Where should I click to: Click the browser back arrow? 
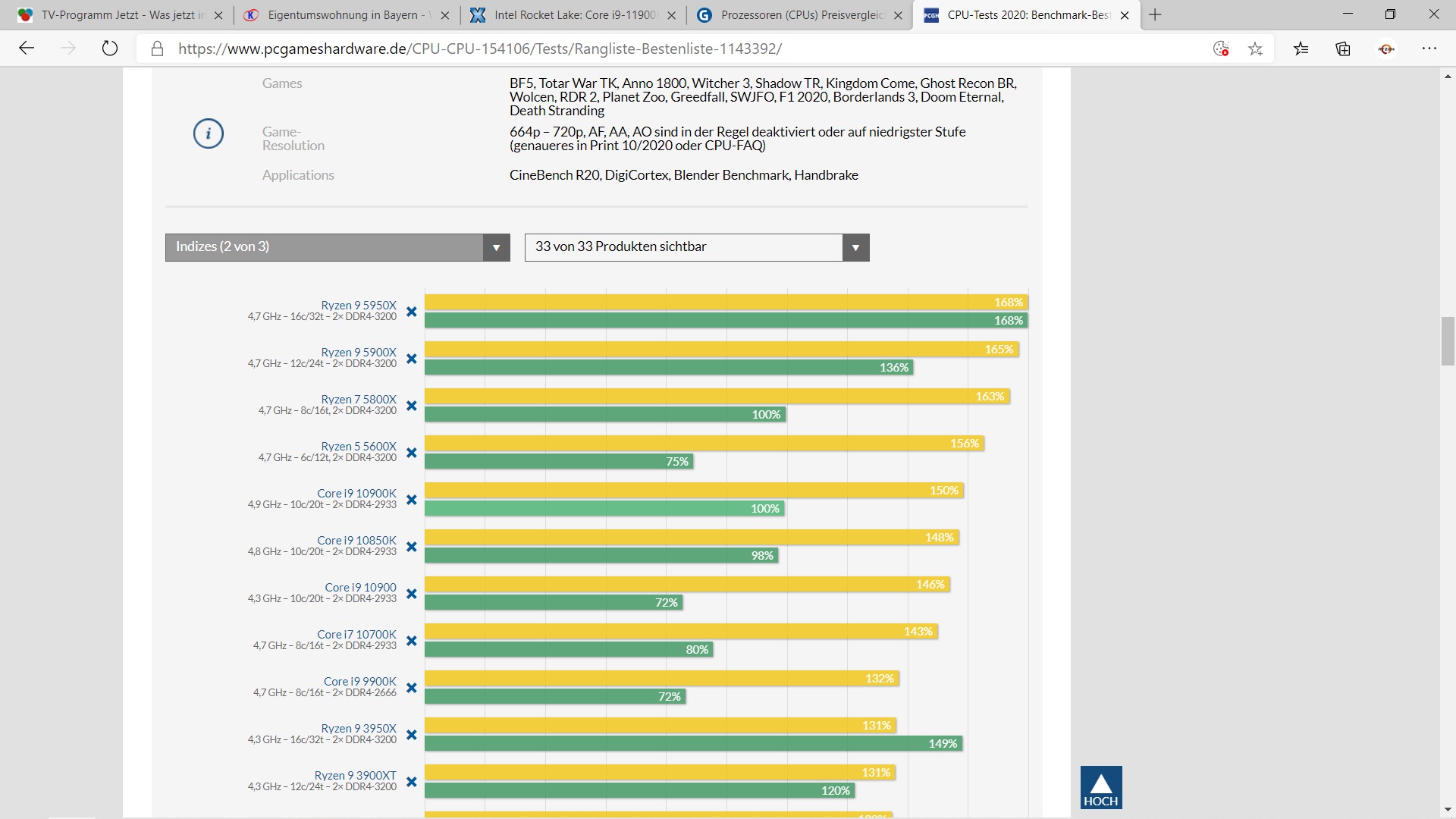tap(27, 49)
